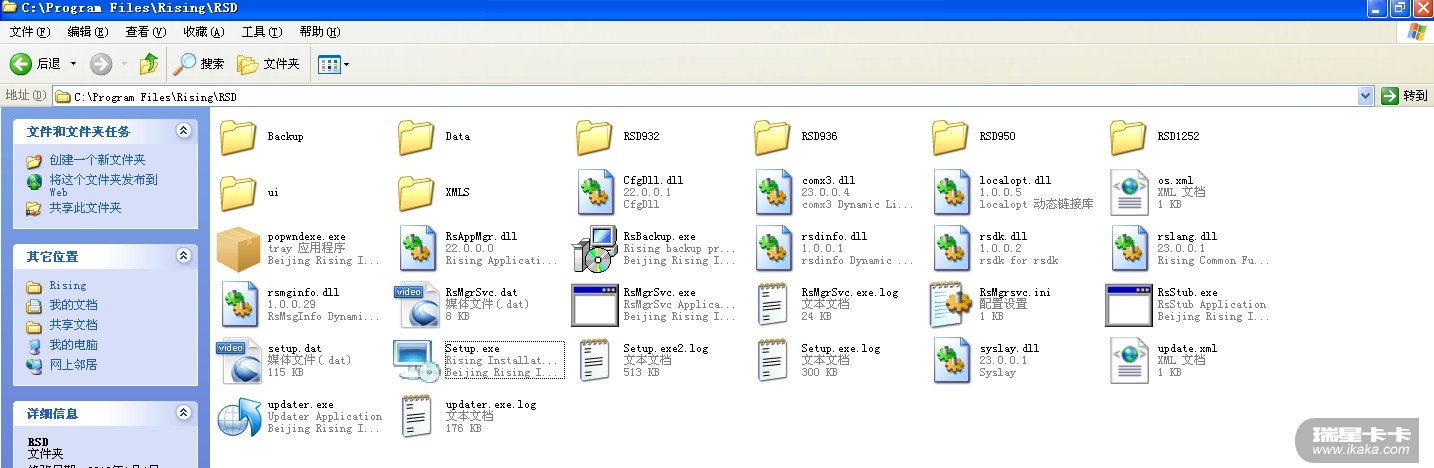Select the rsmginfo.dll file icon

(240, 305)
